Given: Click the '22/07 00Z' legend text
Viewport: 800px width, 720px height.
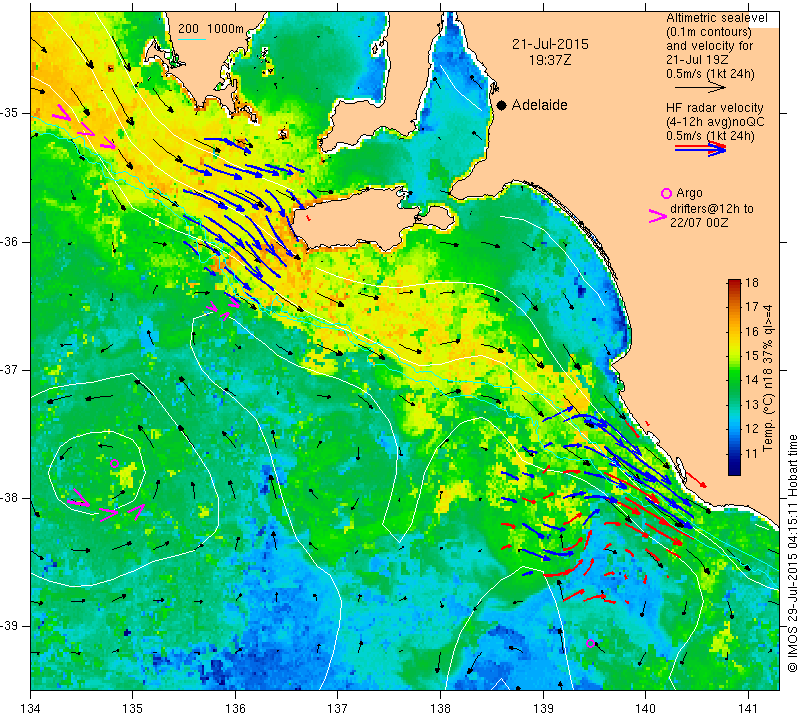Looking at the screenshot, I should pyautogui.click(x=699, y=223).
